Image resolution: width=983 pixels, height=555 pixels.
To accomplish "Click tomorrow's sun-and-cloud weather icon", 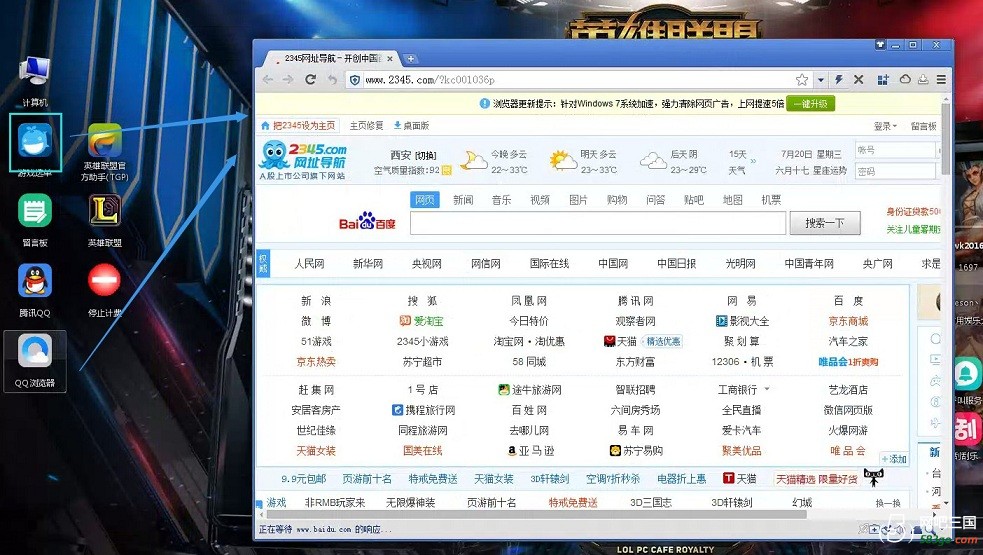I will pos(562,161).
